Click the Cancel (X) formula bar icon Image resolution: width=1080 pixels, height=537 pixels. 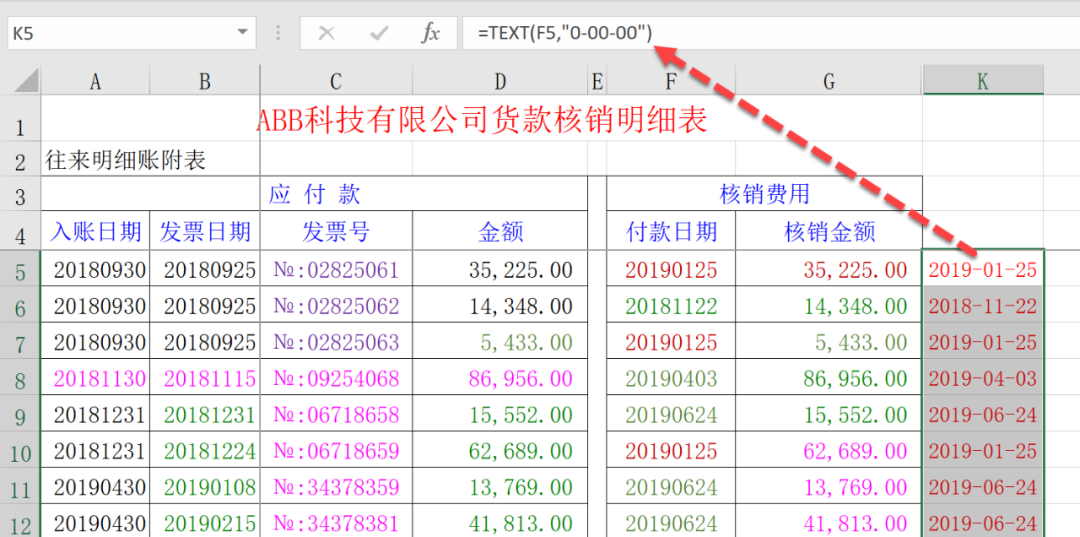point(326,33)
